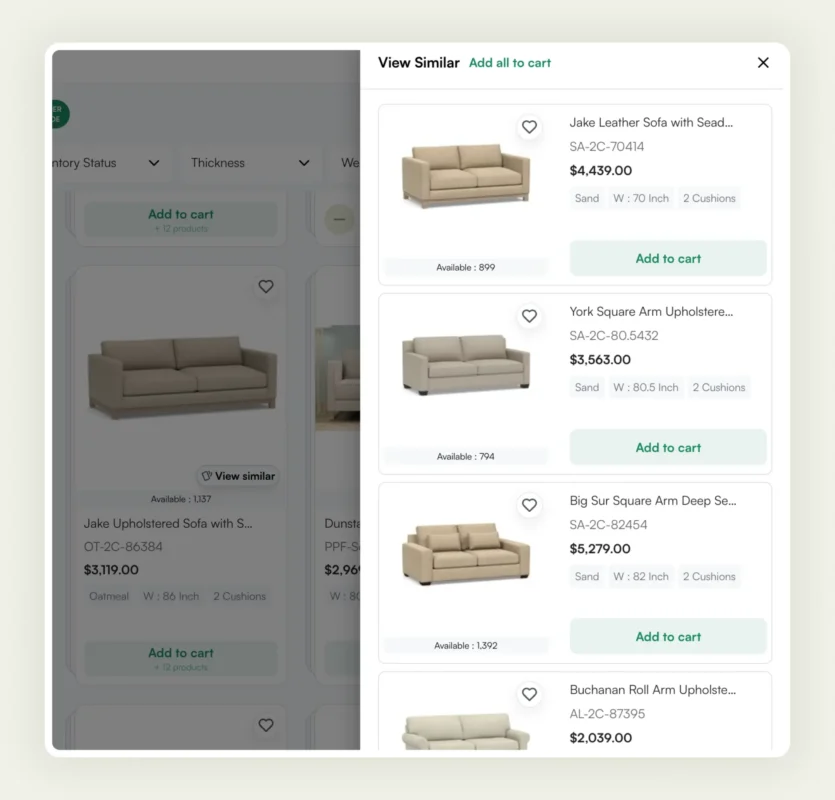Add the York Square Arm sofa to cart

tap(667, 447)
